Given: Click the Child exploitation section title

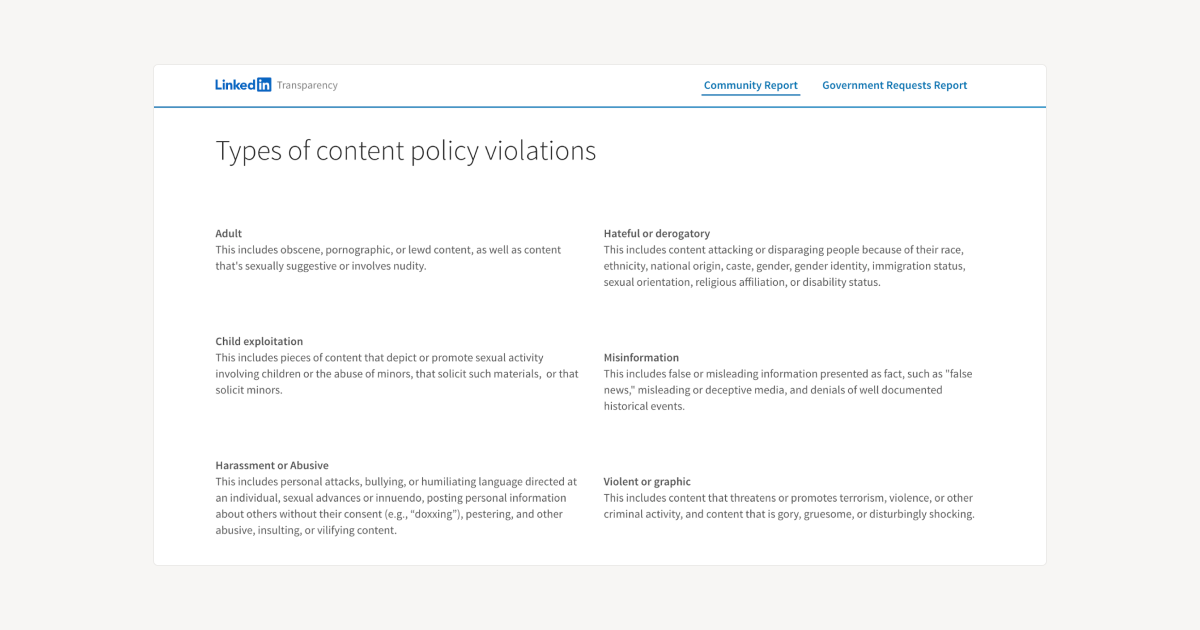Looking at the screenshot, I should pos(259,341).
